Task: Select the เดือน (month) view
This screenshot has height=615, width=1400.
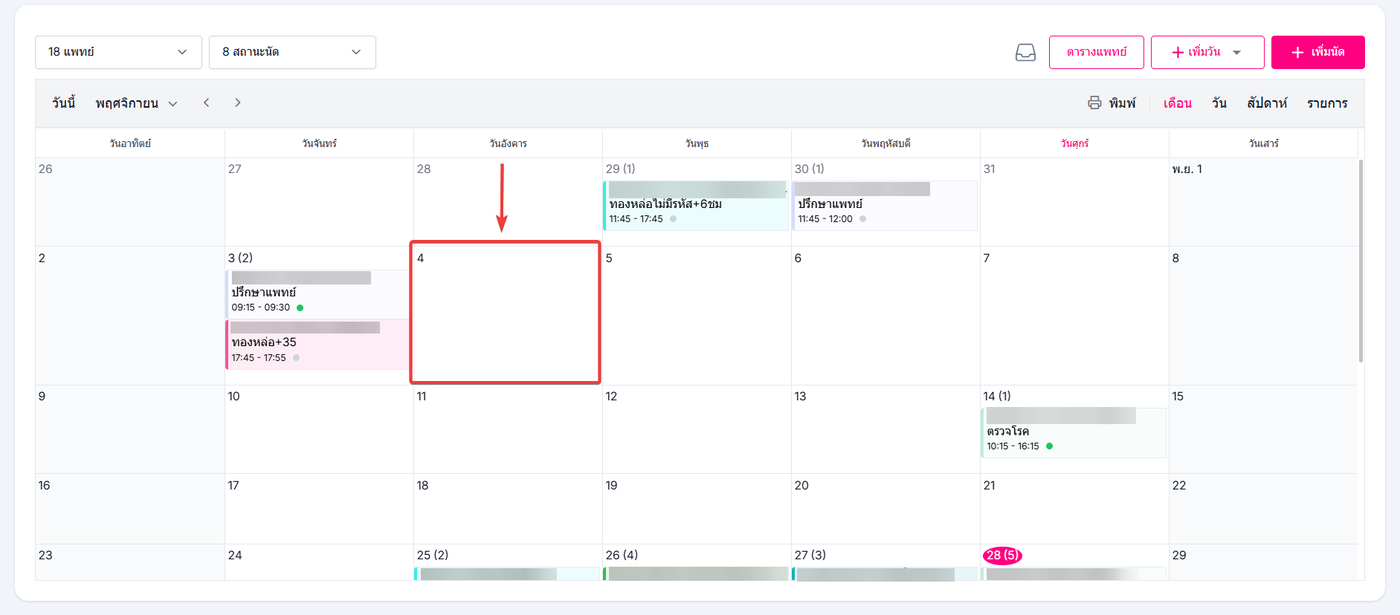Action: coord(1177,103)
